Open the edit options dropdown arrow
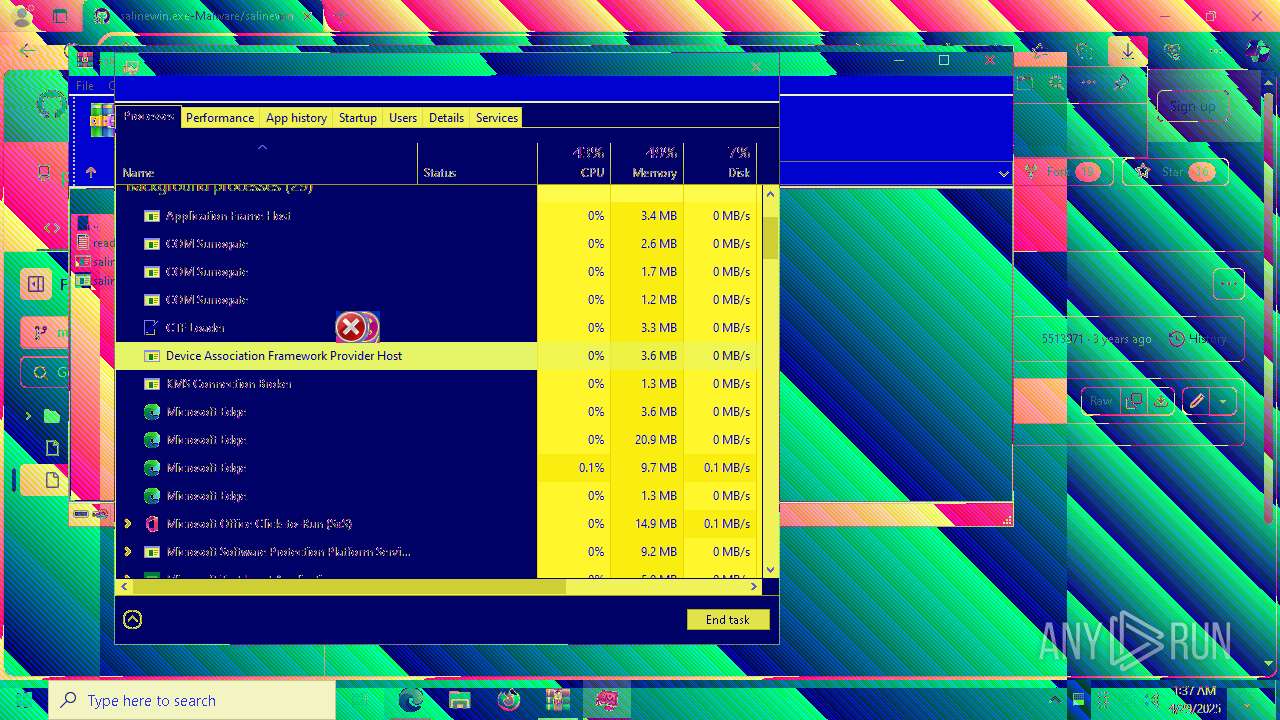This screenshot has width=1280, height=720. [x=1223, y=401]
